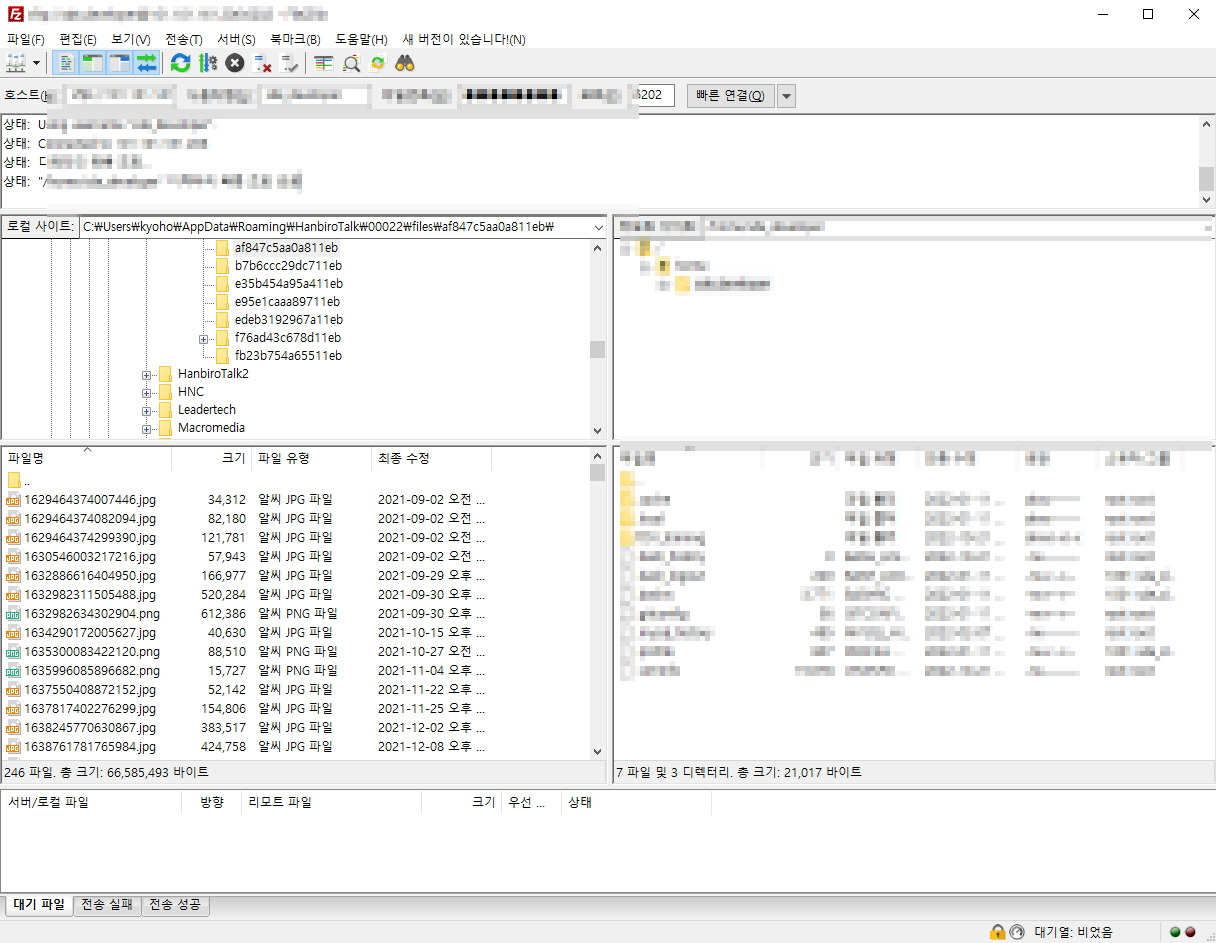The height and width of the screenshot is (943, 1216).
Task: Expand the f76ad43c678d11eb folder node
Action: coord(204,338)
